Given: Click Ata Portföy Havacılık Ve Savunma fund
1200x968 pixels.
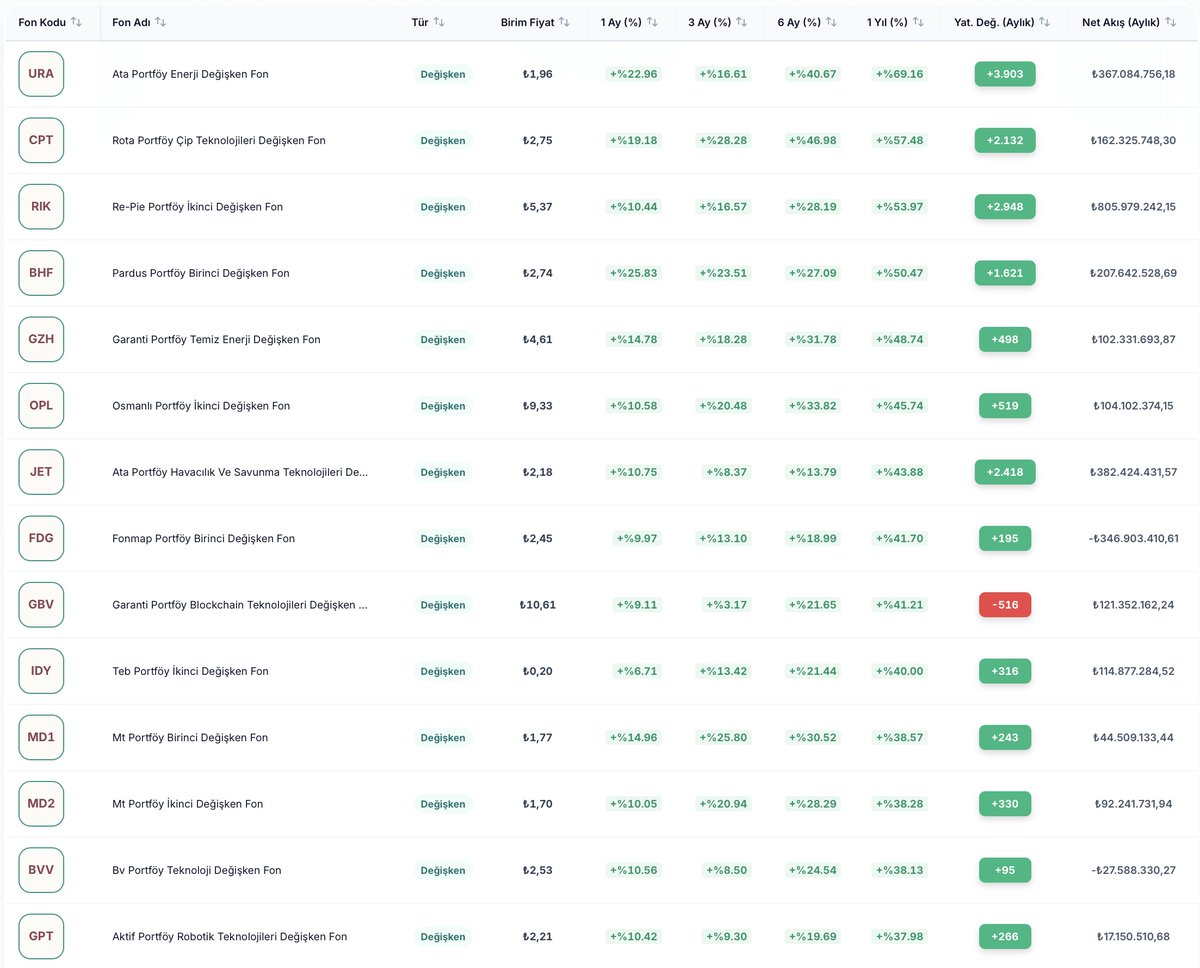Looking at the screenshot, I should [240, 472].
